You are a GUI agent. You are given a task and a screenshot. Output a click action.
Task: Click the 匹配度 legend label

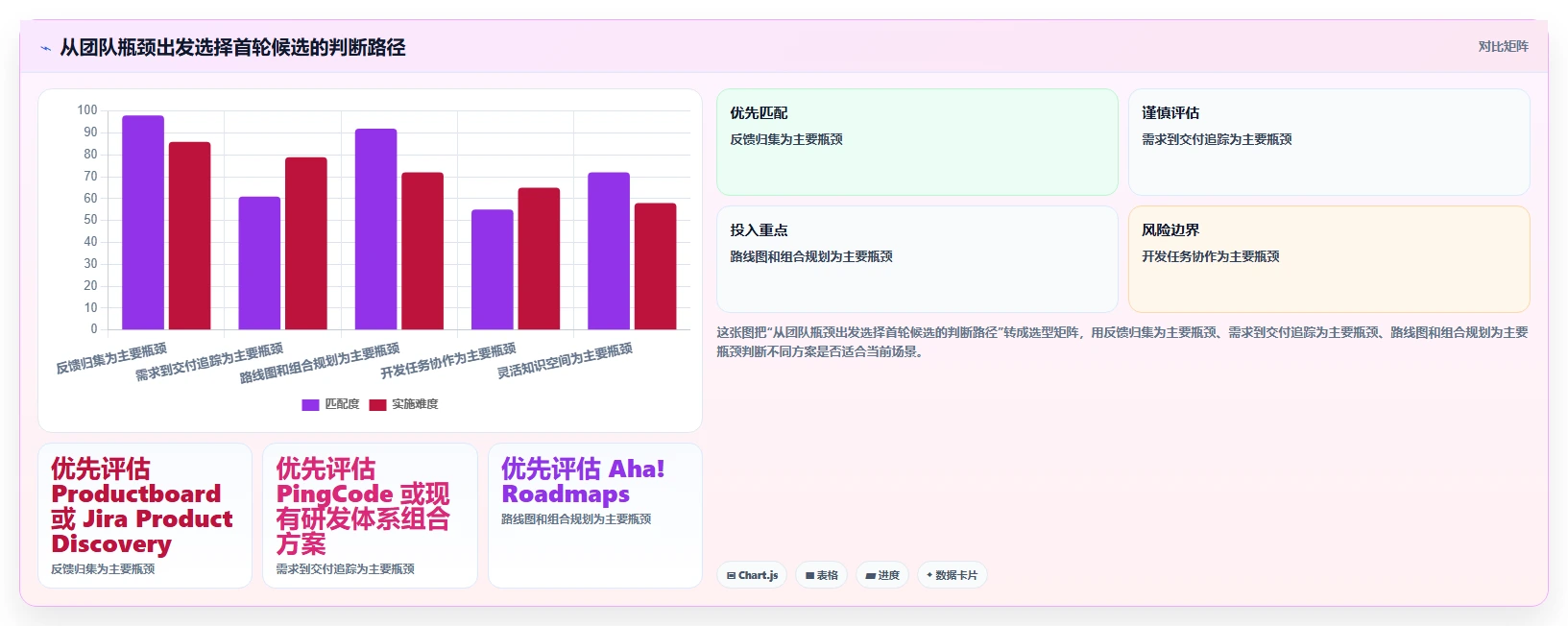point(342,404)
